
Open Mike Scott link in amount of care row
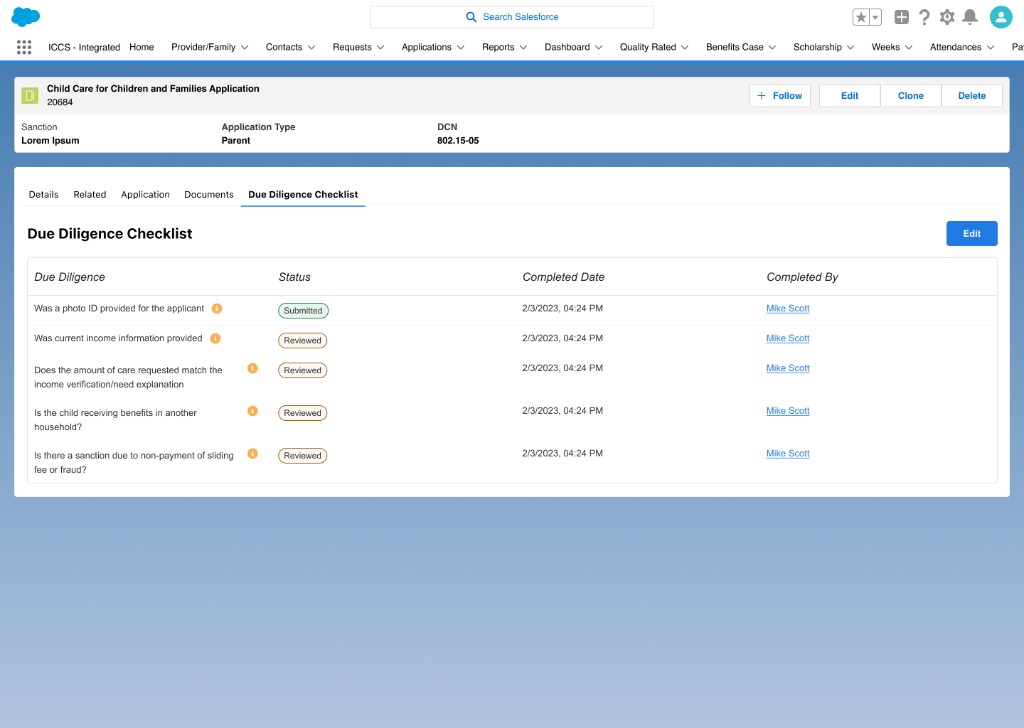(x=788, y=368)
